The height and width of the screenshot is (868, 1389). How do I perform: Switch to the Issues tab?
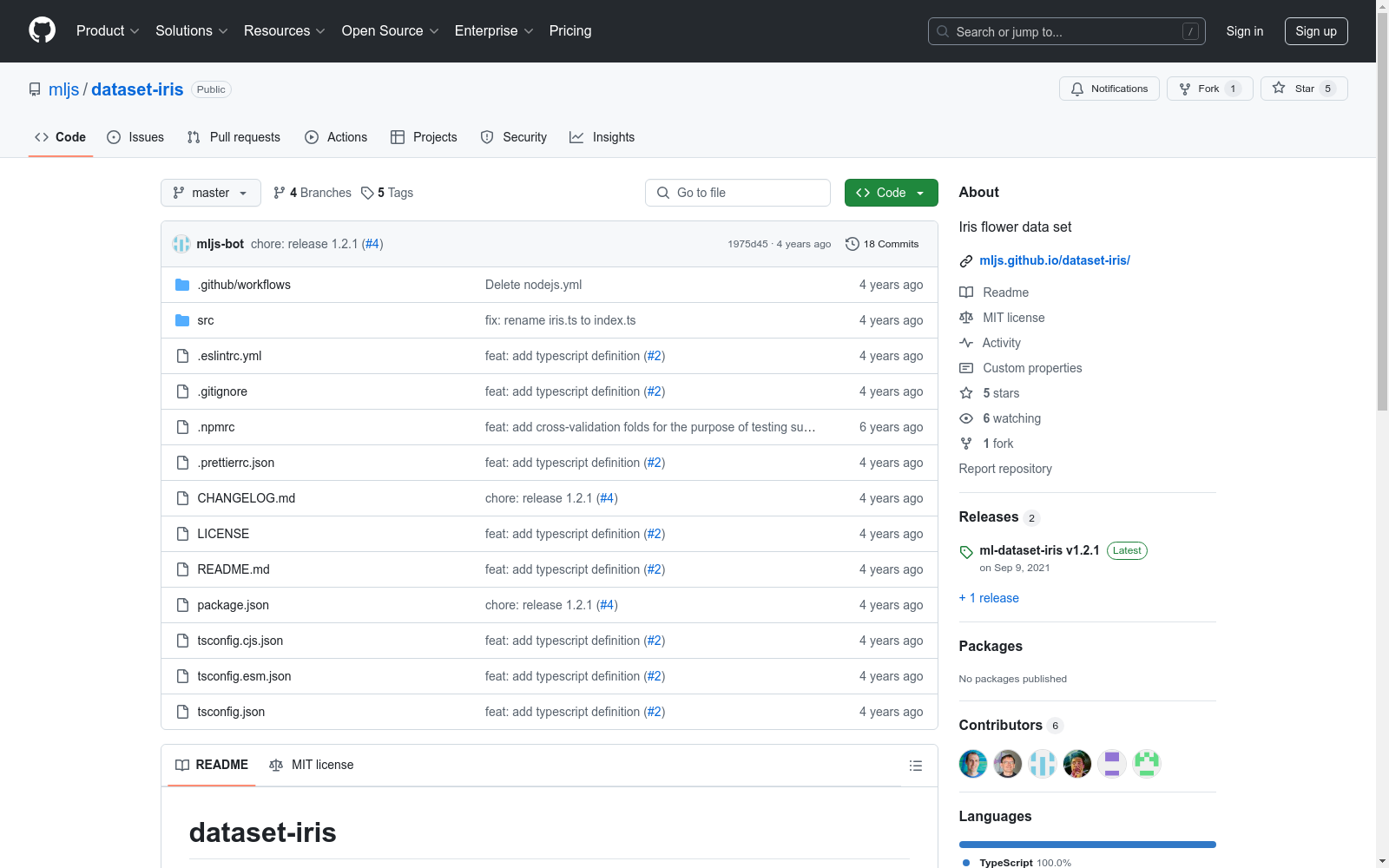click(x=135, y=137)
